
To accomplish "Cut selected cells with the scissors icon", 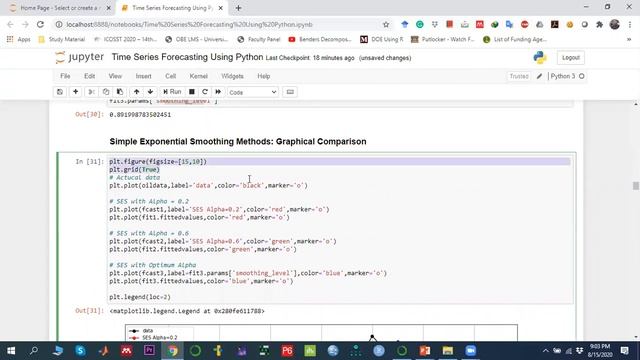I will tap(91, 92).
